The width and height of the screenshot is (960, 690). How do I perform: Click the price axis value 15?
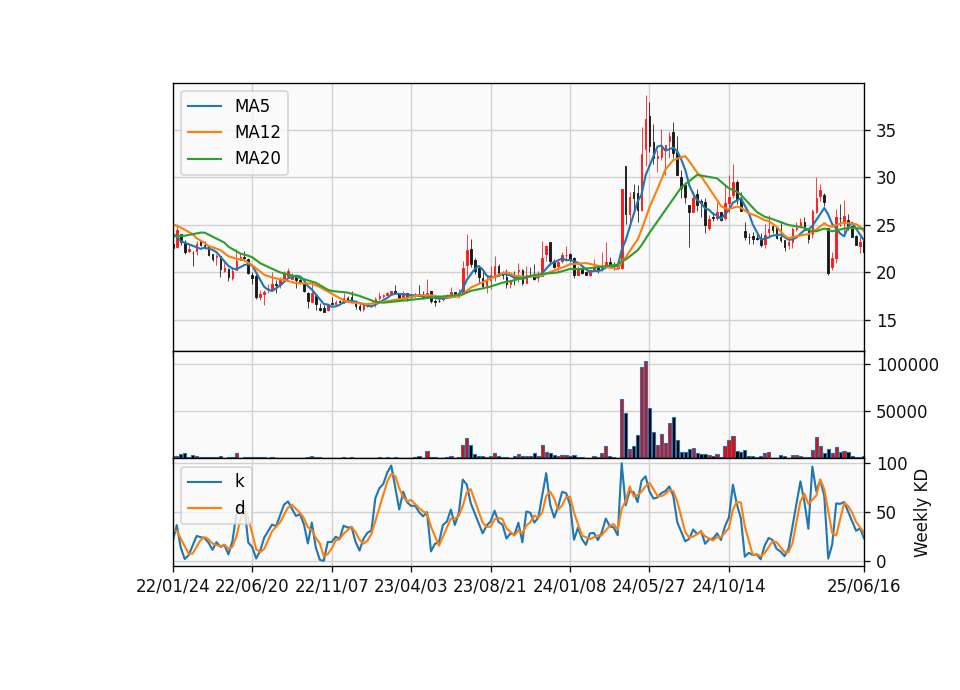click(x=887, y=321)
